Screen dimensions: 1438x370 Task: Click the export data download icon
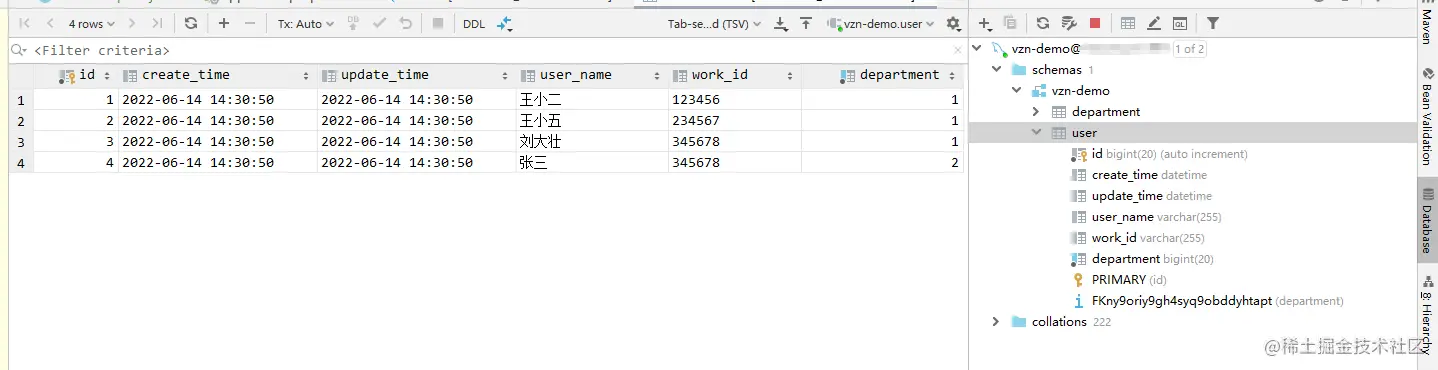(780, 23)
